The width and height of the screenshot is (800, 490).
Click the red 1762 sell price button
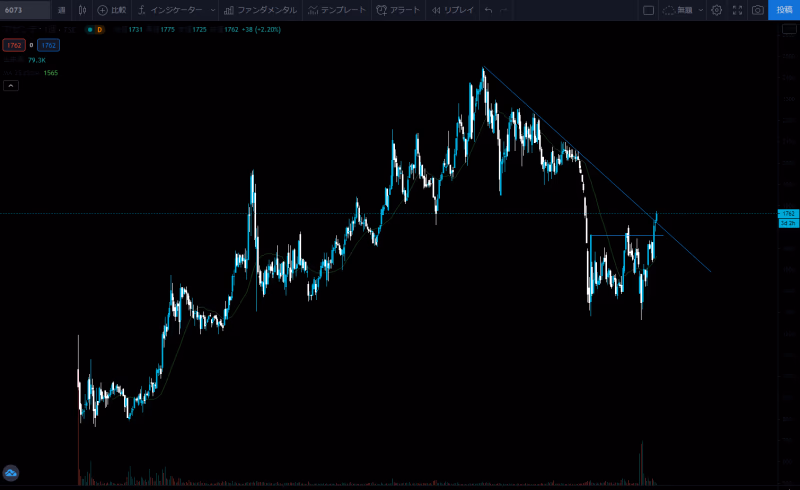point(14,46)
